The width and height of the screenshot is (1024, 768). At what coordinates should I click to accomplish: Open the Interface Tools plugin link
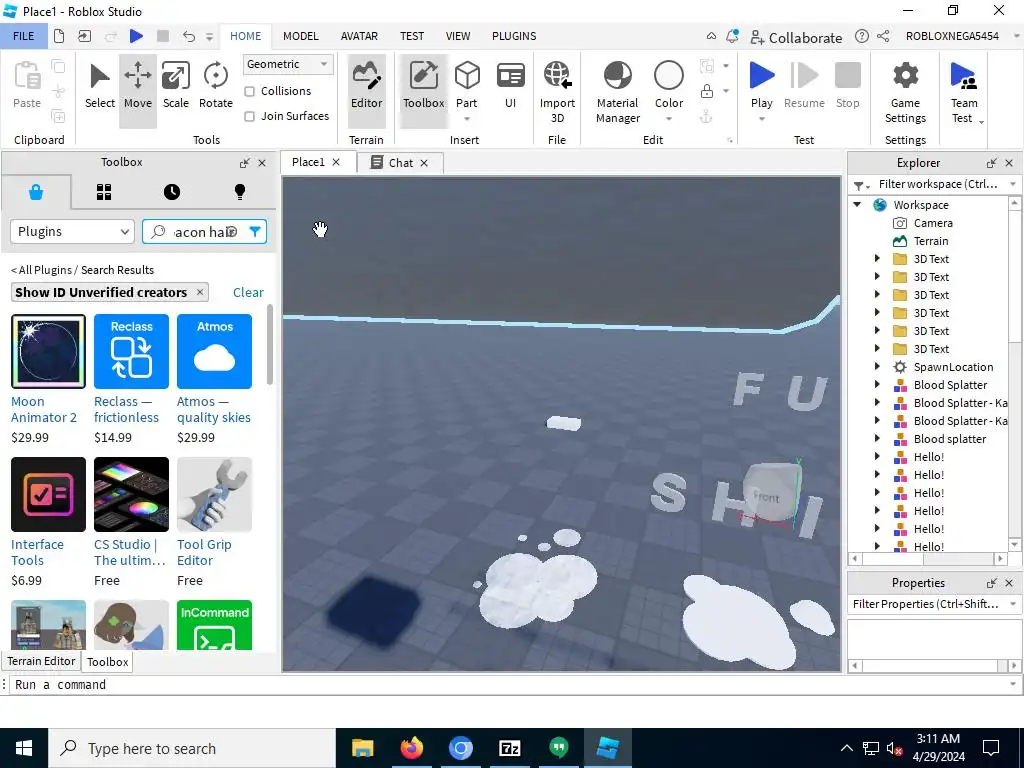[x=37, y=552]
